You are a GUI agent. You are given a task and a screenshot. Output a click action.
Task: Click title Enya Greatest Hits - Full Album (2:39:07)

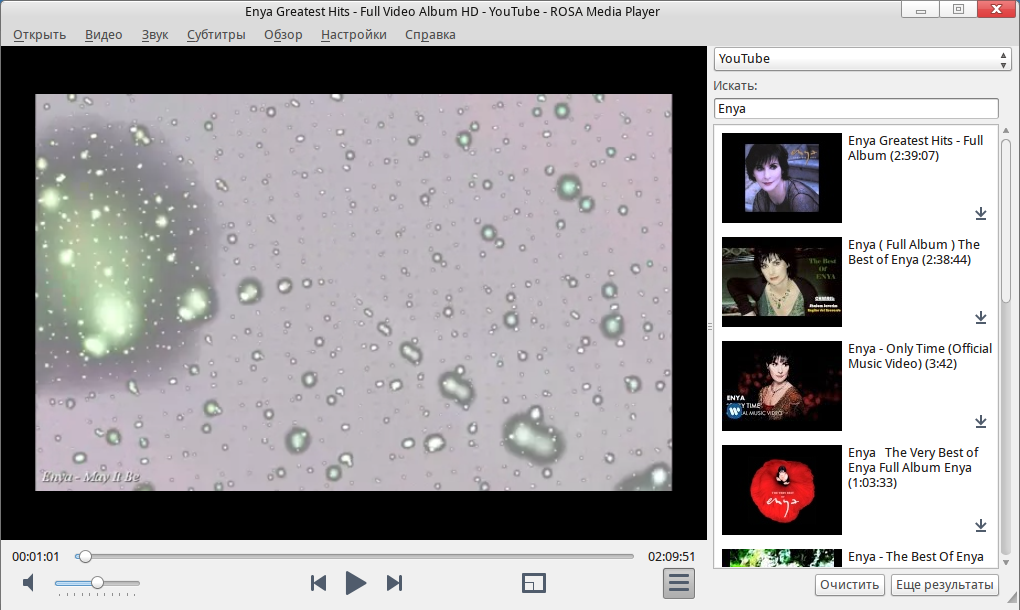pos(915,148)
